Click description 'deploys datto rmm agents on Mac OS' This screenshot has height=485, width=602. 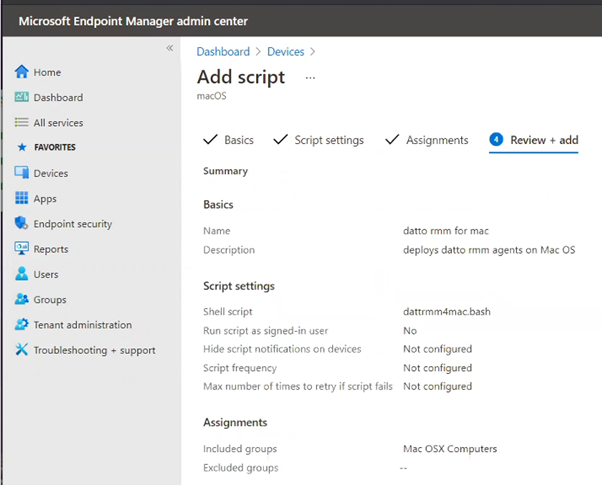489,250
